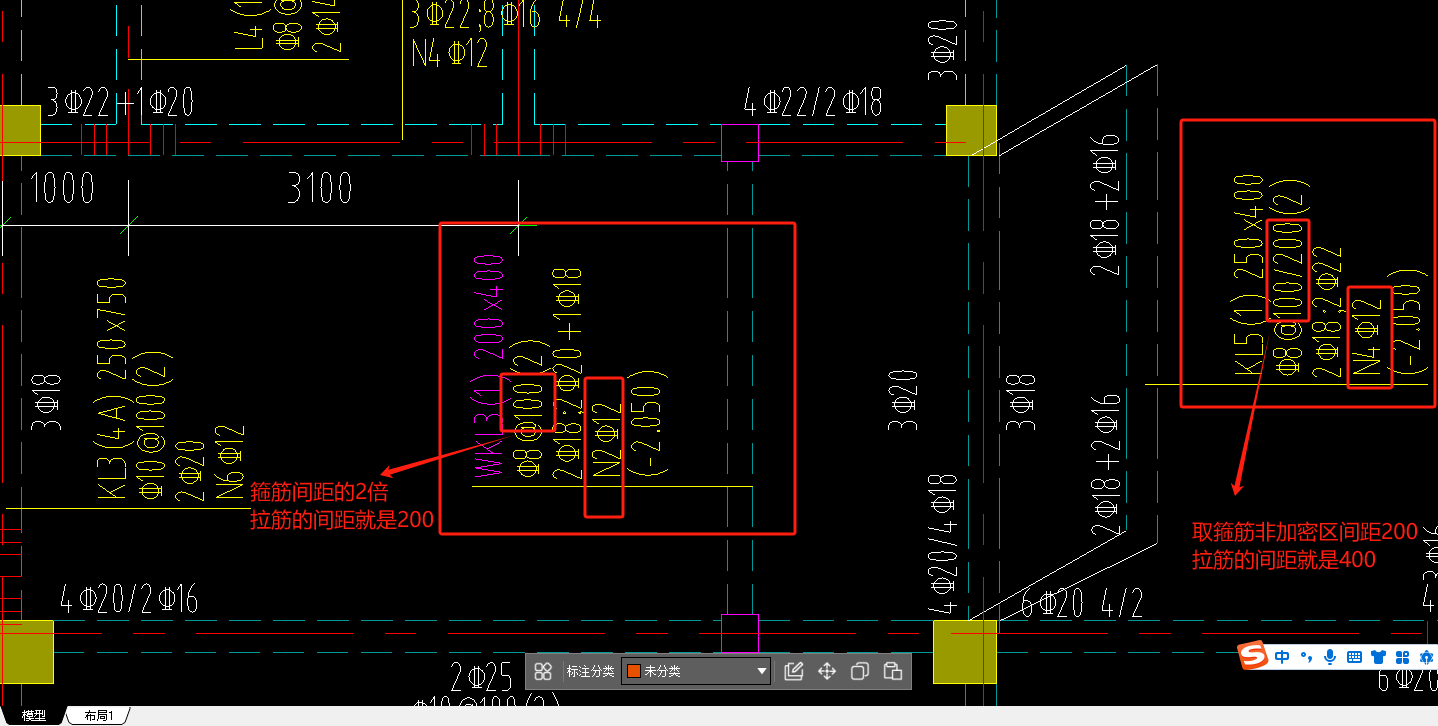Open the annotation category grid icon
Image resolution: width=1438 pixels, height=726 pixels.
tap(543, 671)
